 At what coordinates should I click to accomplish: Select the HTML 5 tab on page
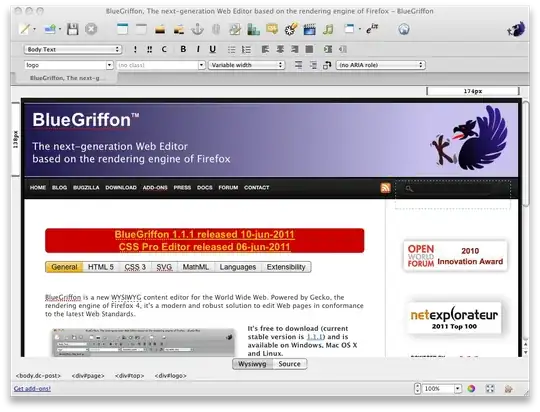coord(101,267)
